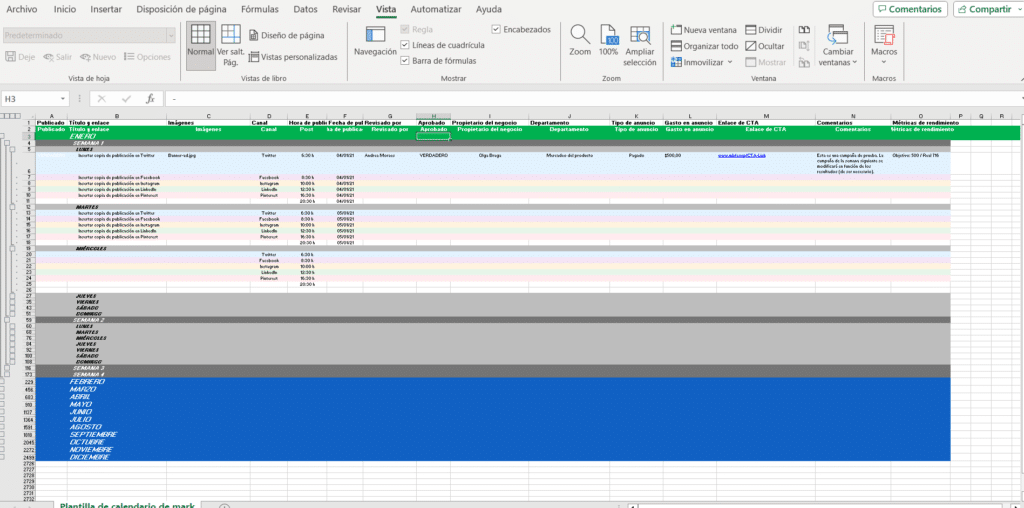Select column H header
This screenshot has height=508, width=1024.
[x=433, y=116]
